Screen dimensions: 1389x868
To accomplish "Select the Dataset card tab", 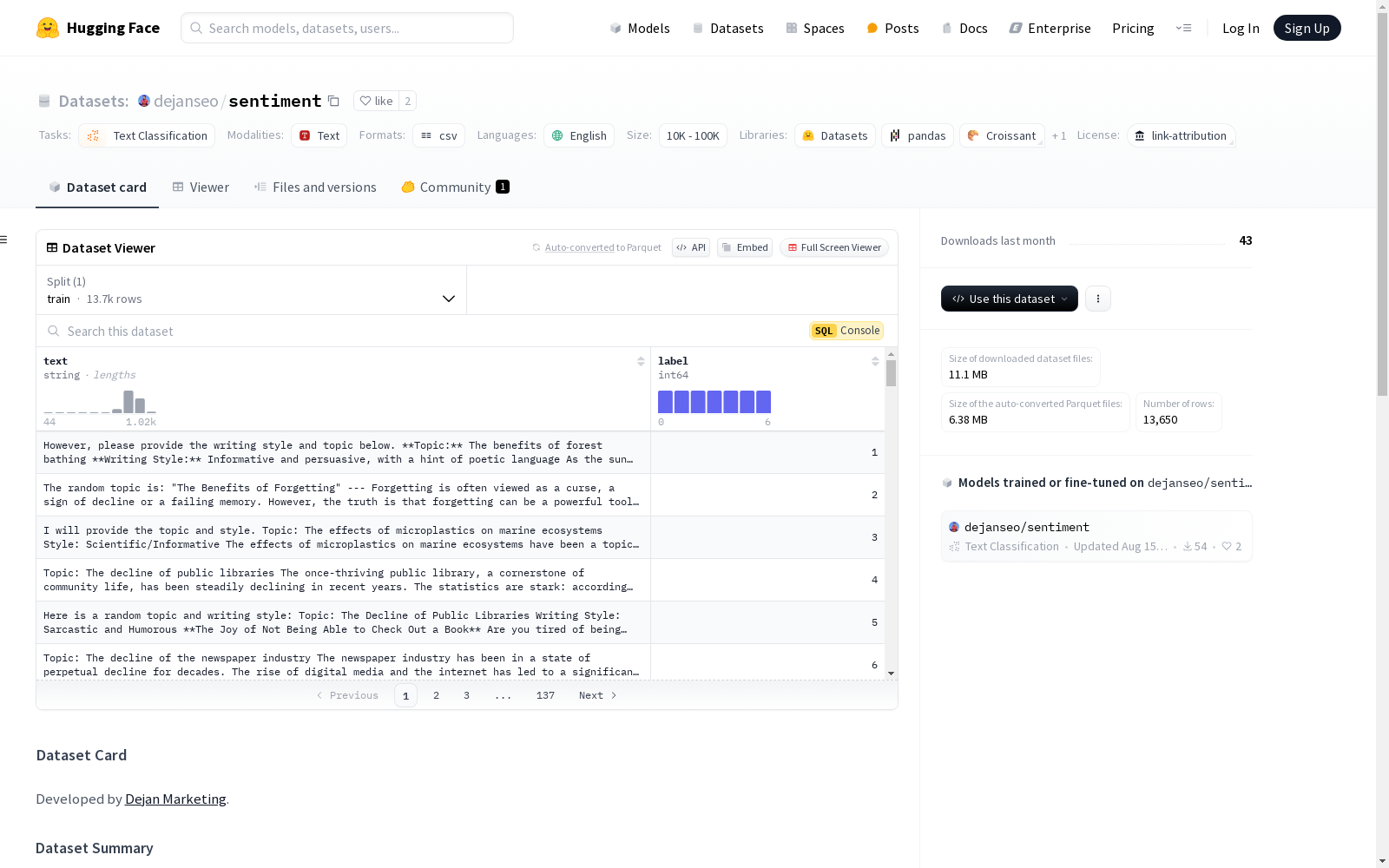I will click(97, 187).
